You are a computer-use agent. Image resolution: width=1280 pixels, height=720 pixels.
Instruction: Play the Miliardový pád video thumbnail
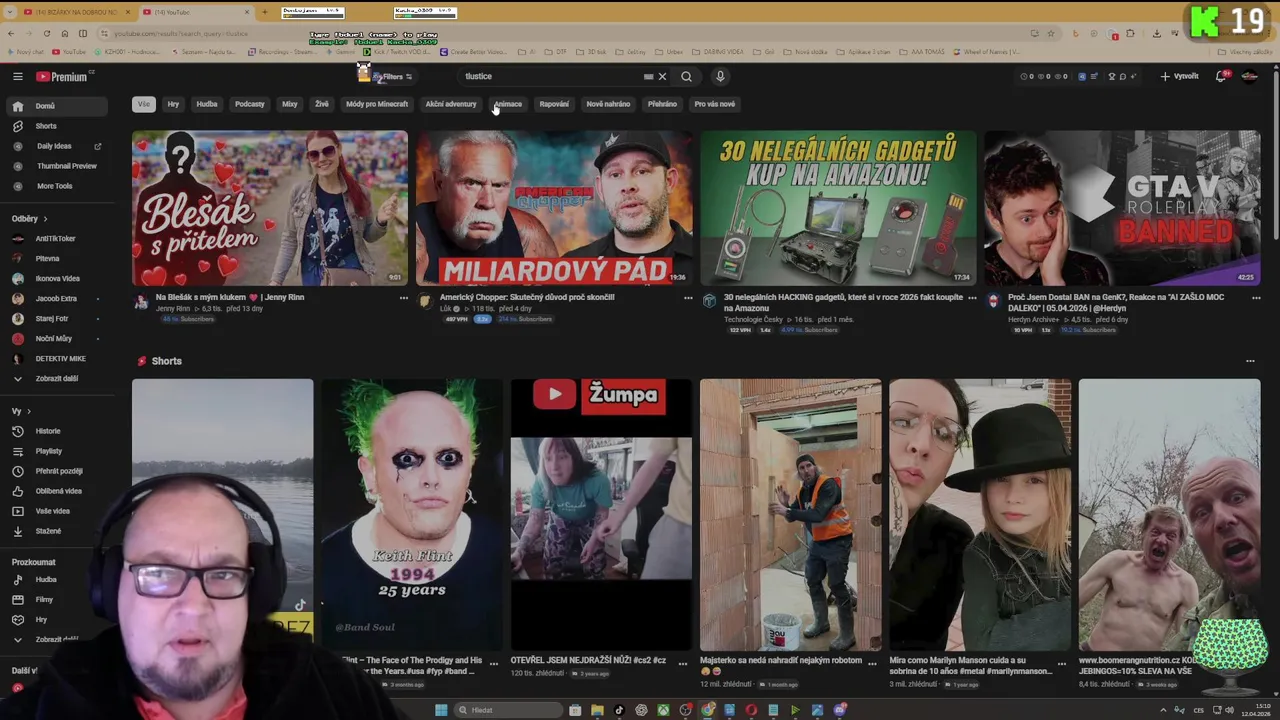pyautogui.click(x=554, y=208)
